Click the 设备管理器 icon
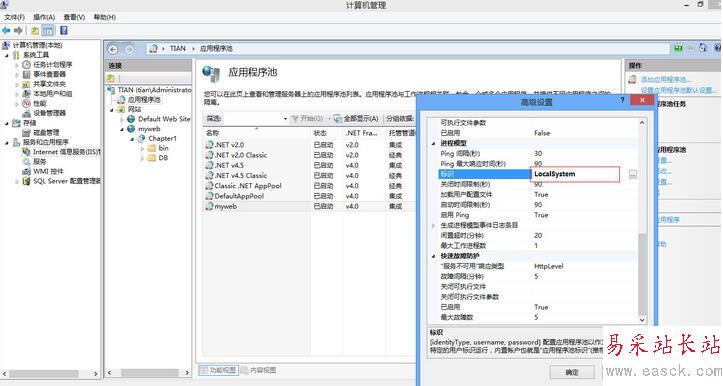The height and width of the screenshot is (386, 723). point(27,113)
